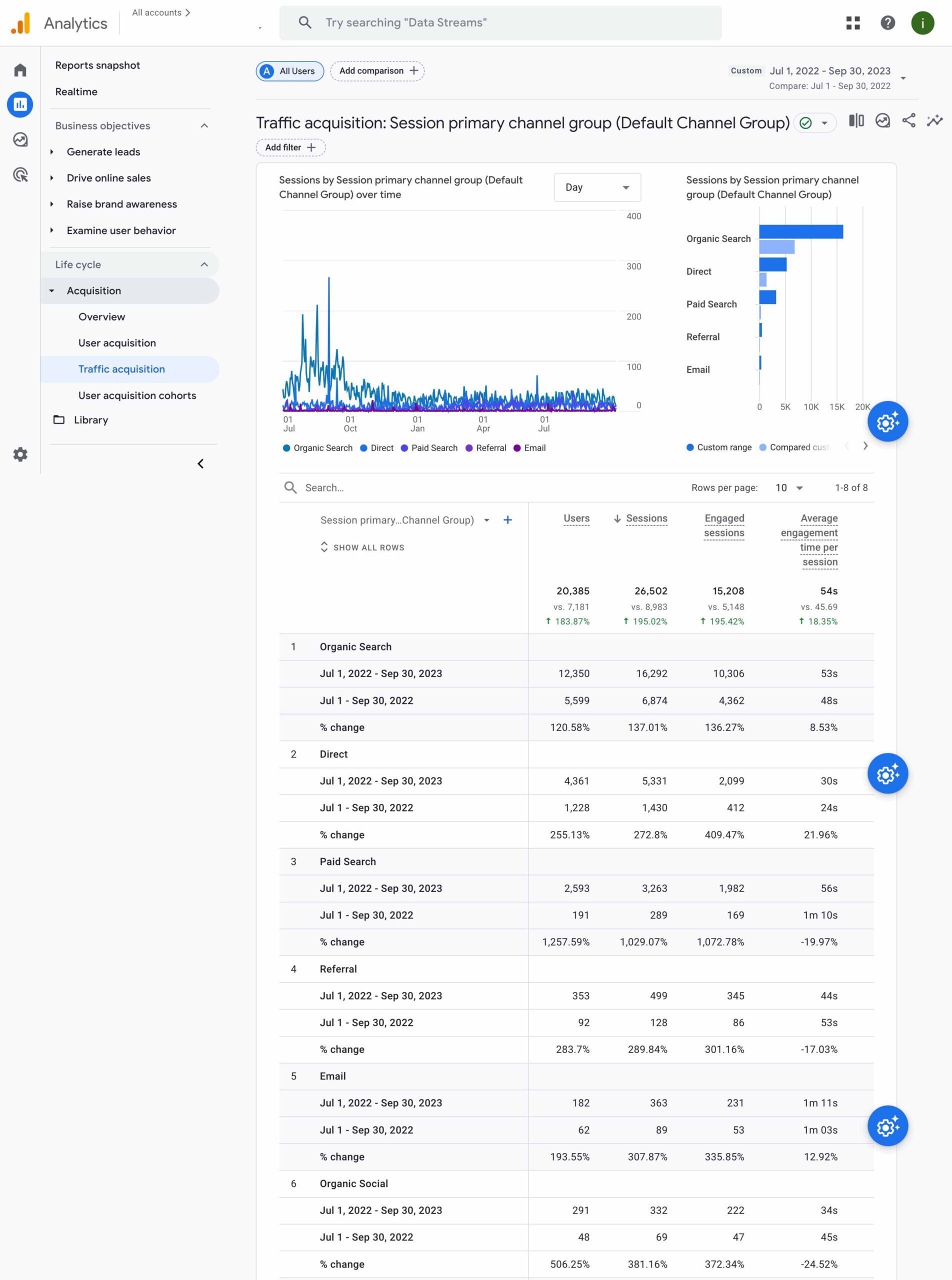Click the table Search field
952x1280 pixels.
403,487
